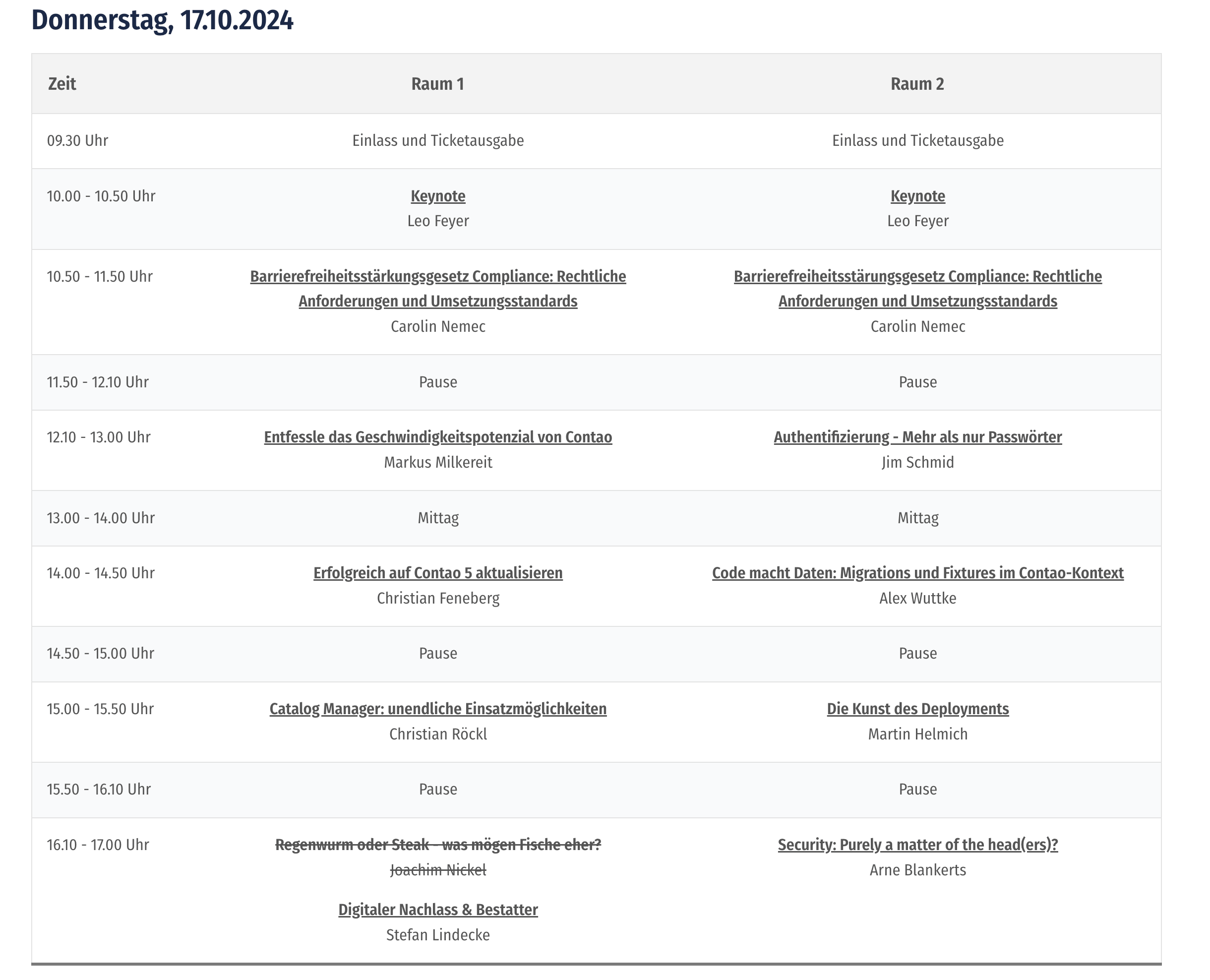Click speaker name Arne Blankerts

point(917,870)
